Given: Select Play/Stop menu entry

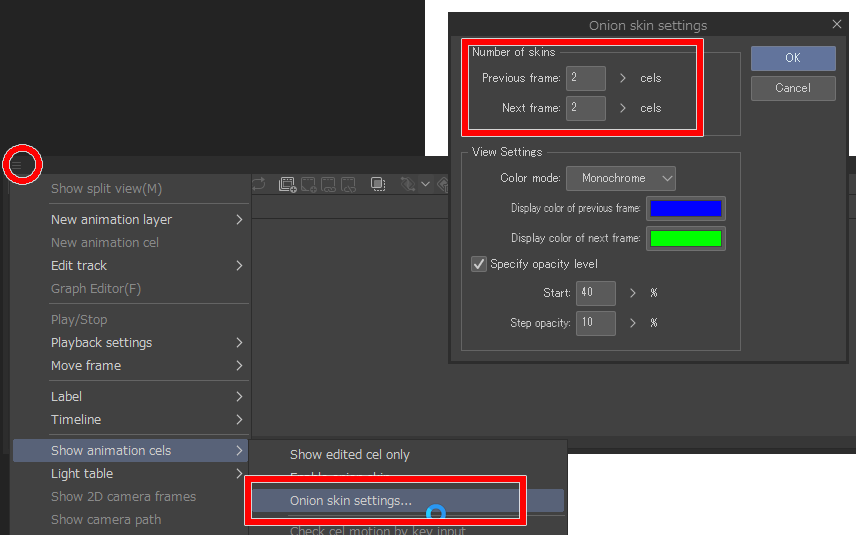Looking at the screenshot, I should tap(130, 319).
